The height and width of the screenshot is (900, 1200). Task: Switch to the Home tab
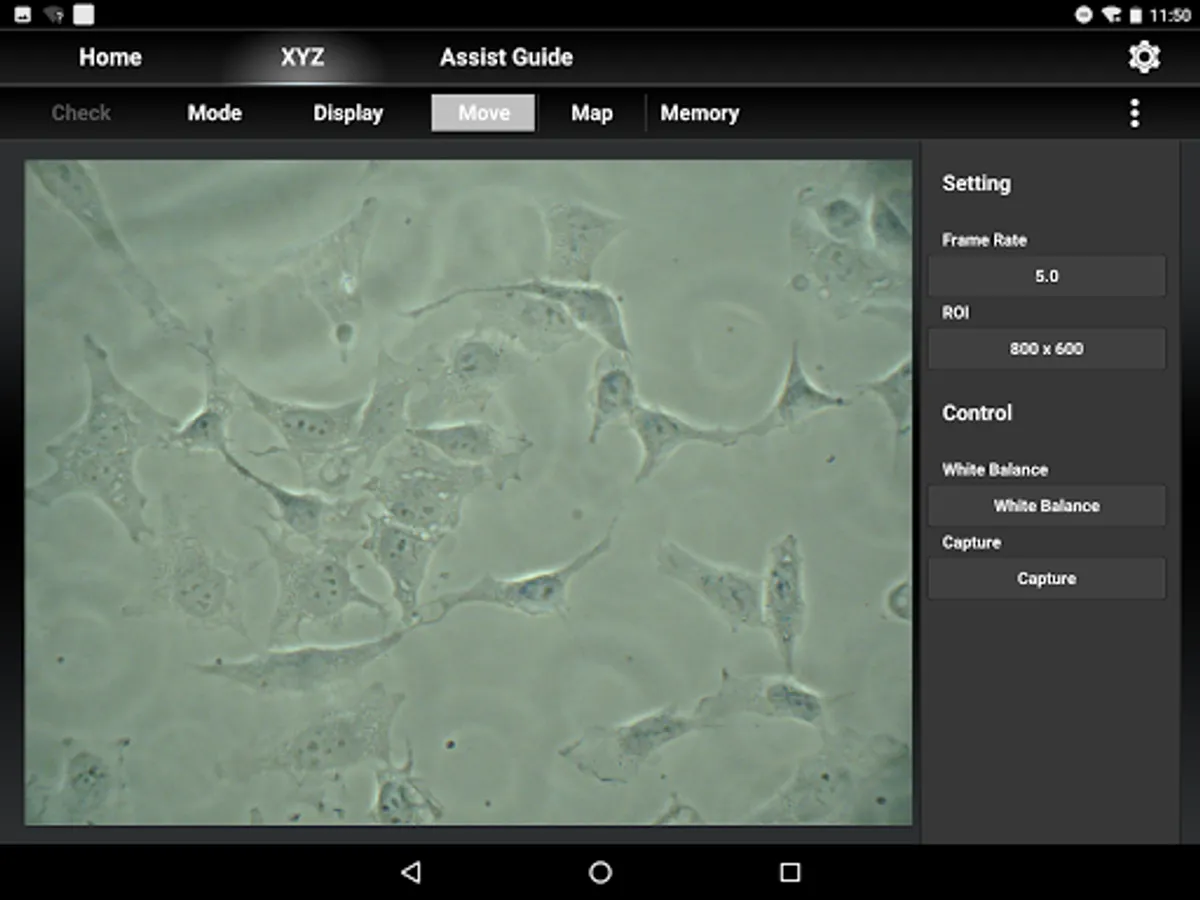click(x=110, y=57)
